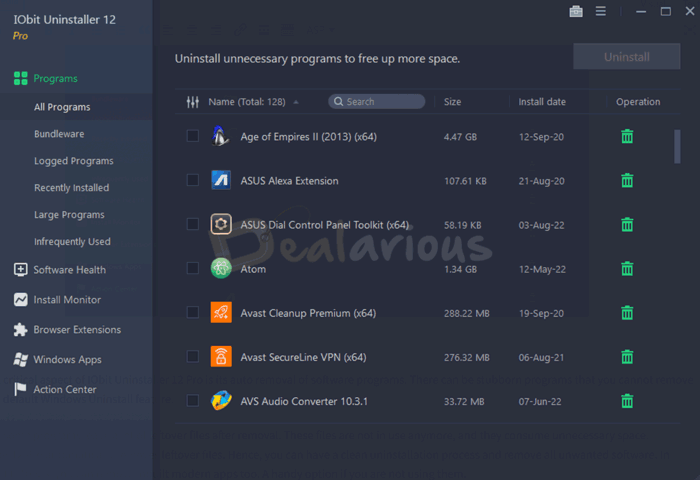Open Logged Programs category
This screenshot has height=480, width=700.
74,161
